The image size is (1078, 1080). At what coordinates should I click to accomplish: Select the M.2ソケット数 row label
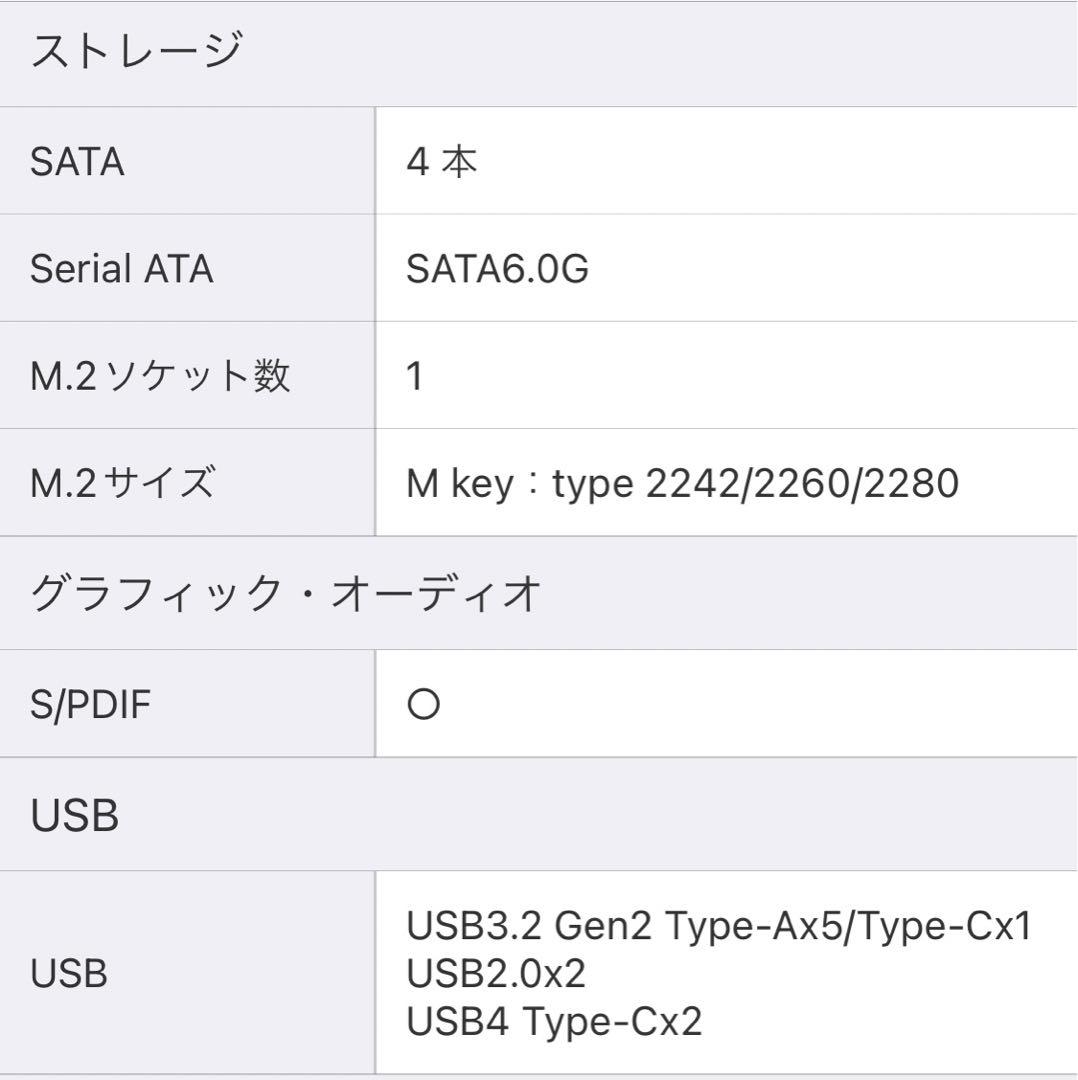click(x=160, y=377)
